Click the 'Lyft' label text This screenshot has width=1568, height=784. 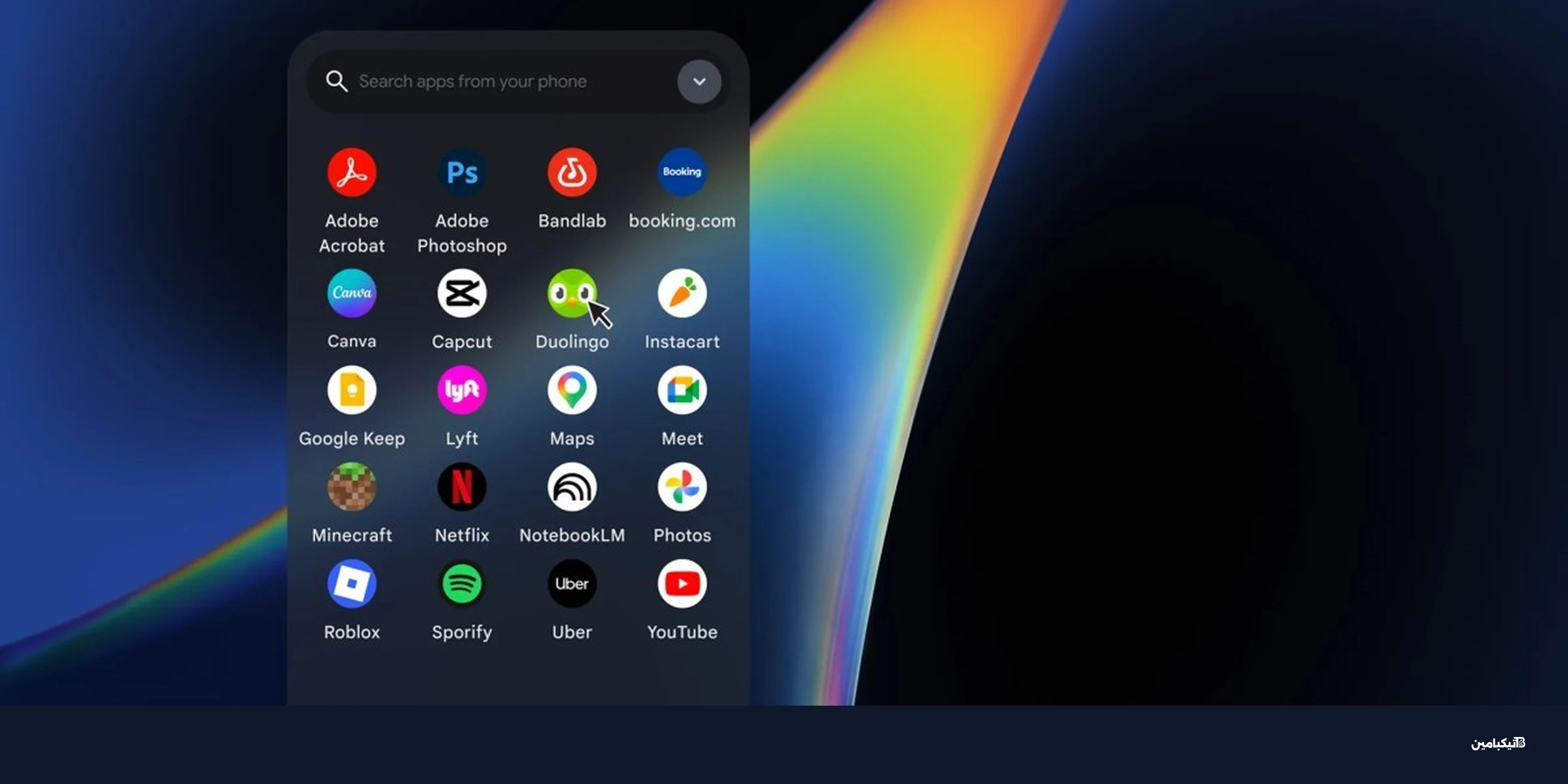[462, 439]
